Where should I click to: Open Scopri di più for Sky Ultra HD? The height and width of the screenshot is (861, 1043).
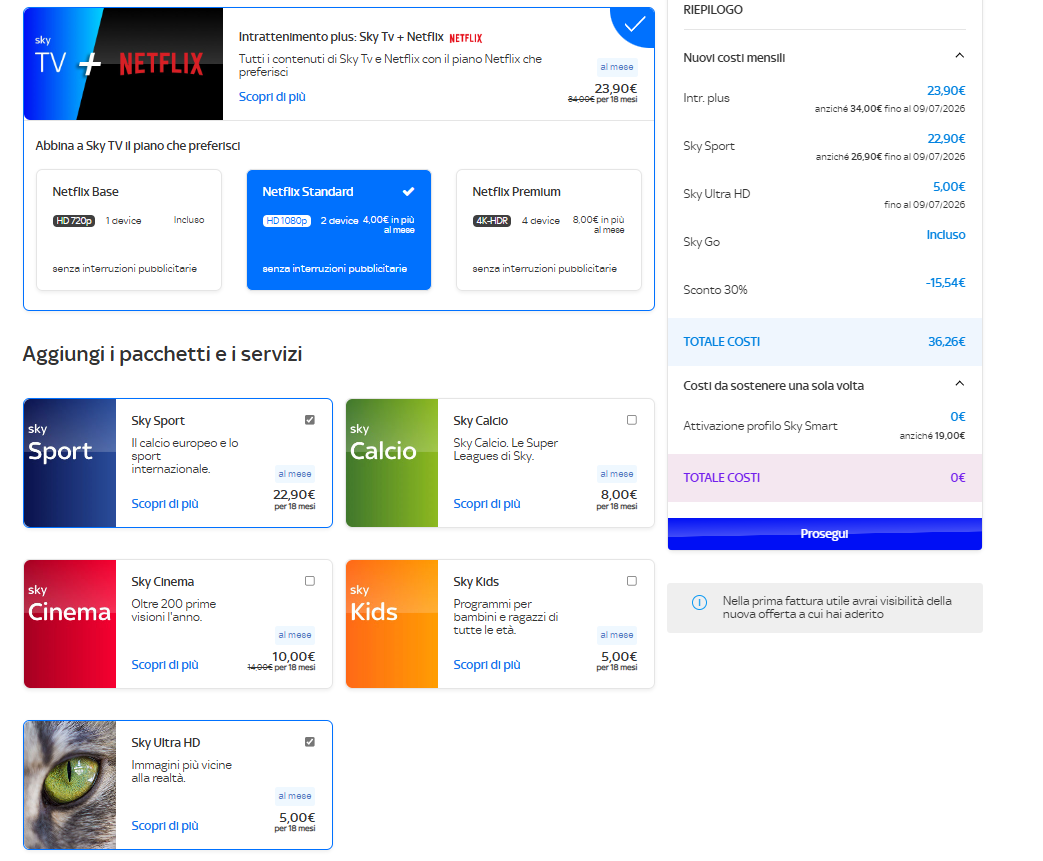point(165,826)
